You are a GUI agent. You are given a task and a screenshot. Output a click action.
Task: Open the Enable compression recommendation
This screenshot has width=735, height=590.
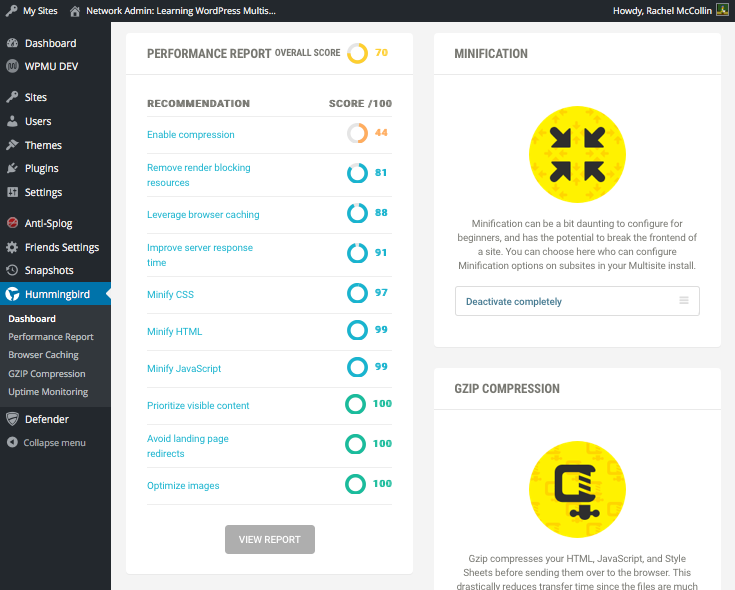click(x=191, y=134)
